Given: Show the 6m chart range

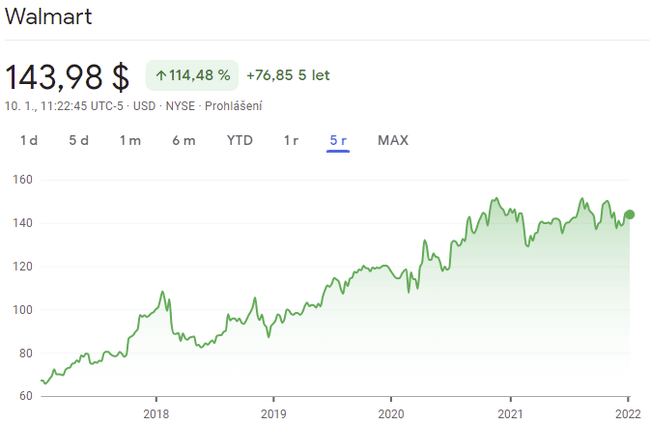Looking at the screenshot, I should [x=183, y=140].
